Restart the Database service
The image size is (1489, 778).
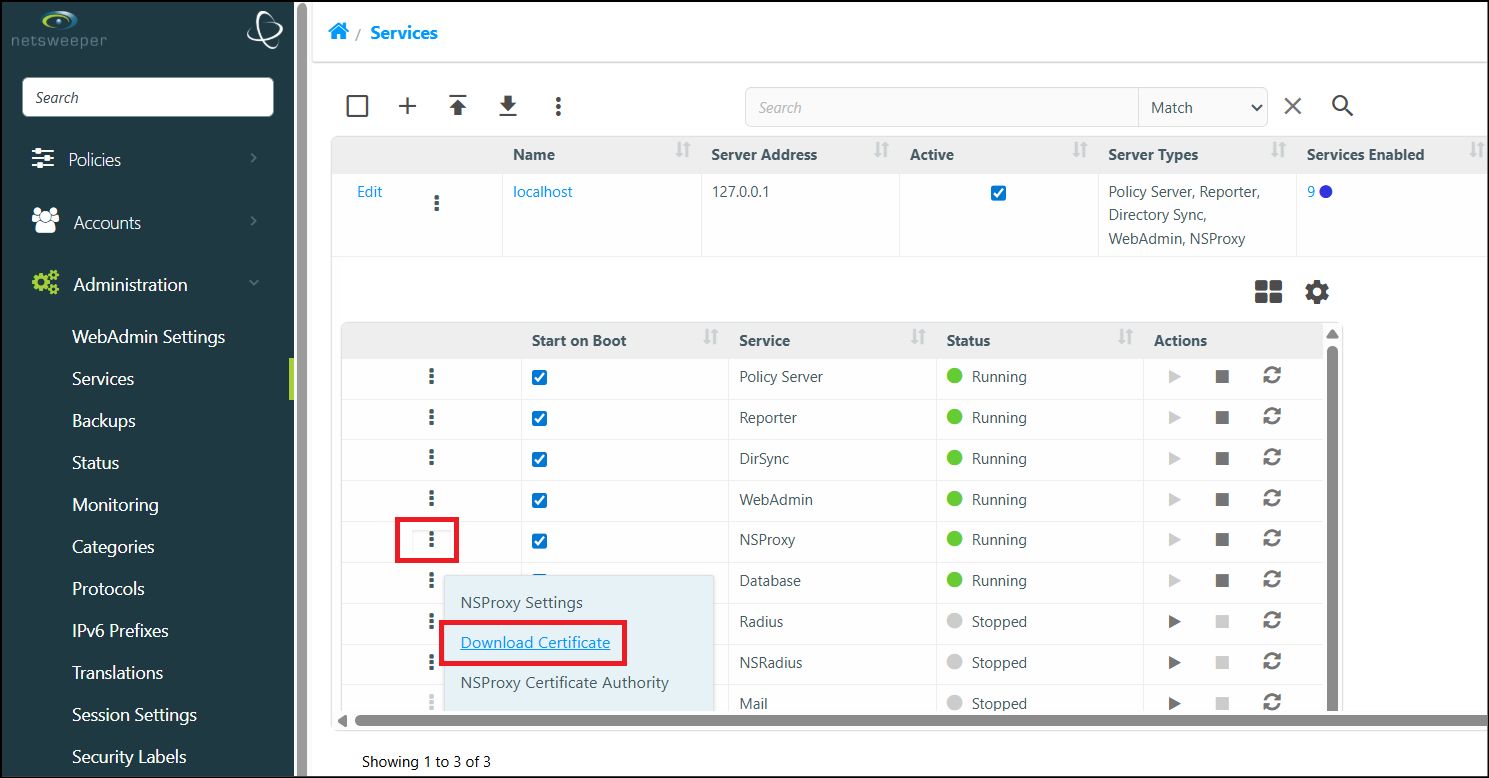(x=1272, y=580)
